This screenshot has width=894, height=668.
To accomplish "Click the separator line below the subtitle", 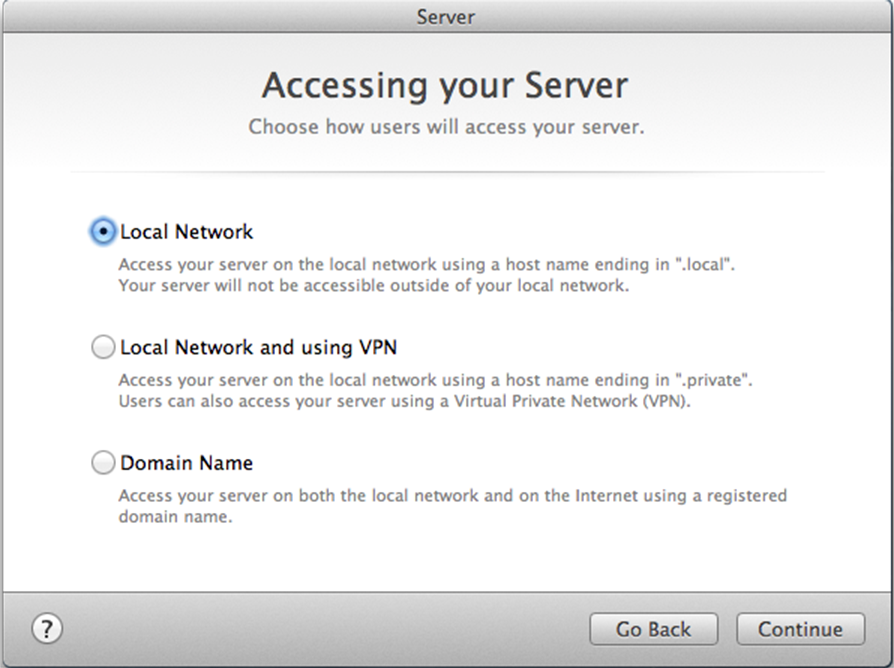I will coord(447,171).
